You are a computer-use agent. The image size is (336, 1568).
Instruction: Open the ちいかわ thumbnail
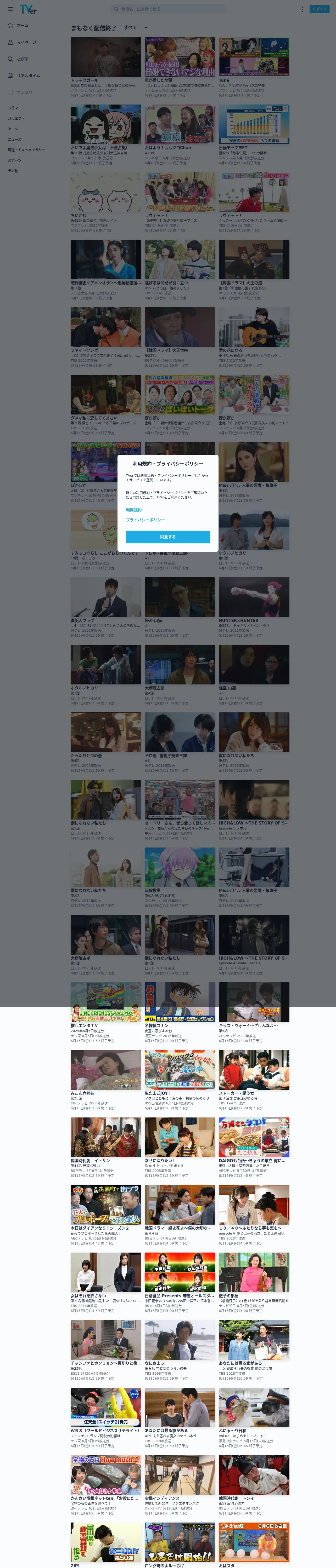(105, 192)
